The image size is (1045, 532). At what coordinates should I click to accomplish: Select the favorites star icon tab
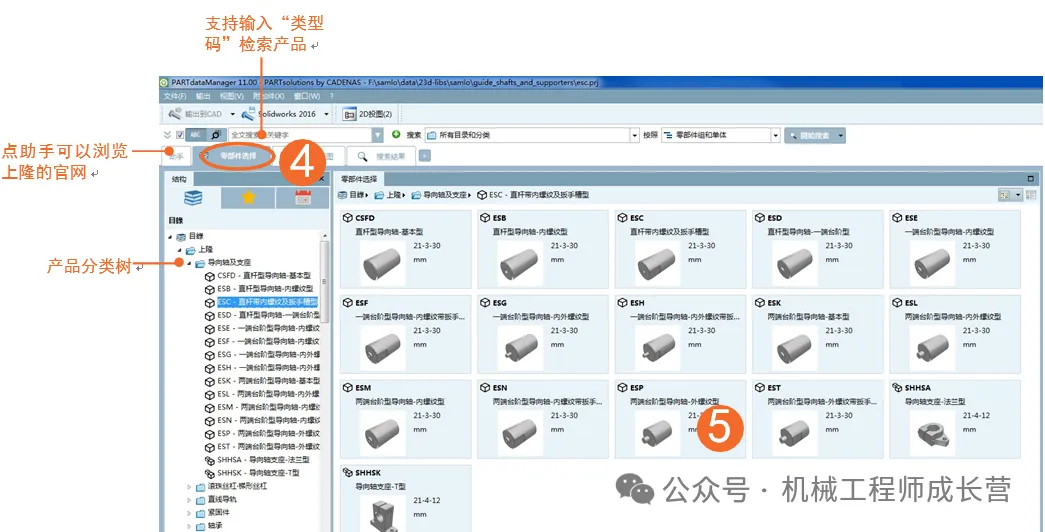tap(248, 197)
